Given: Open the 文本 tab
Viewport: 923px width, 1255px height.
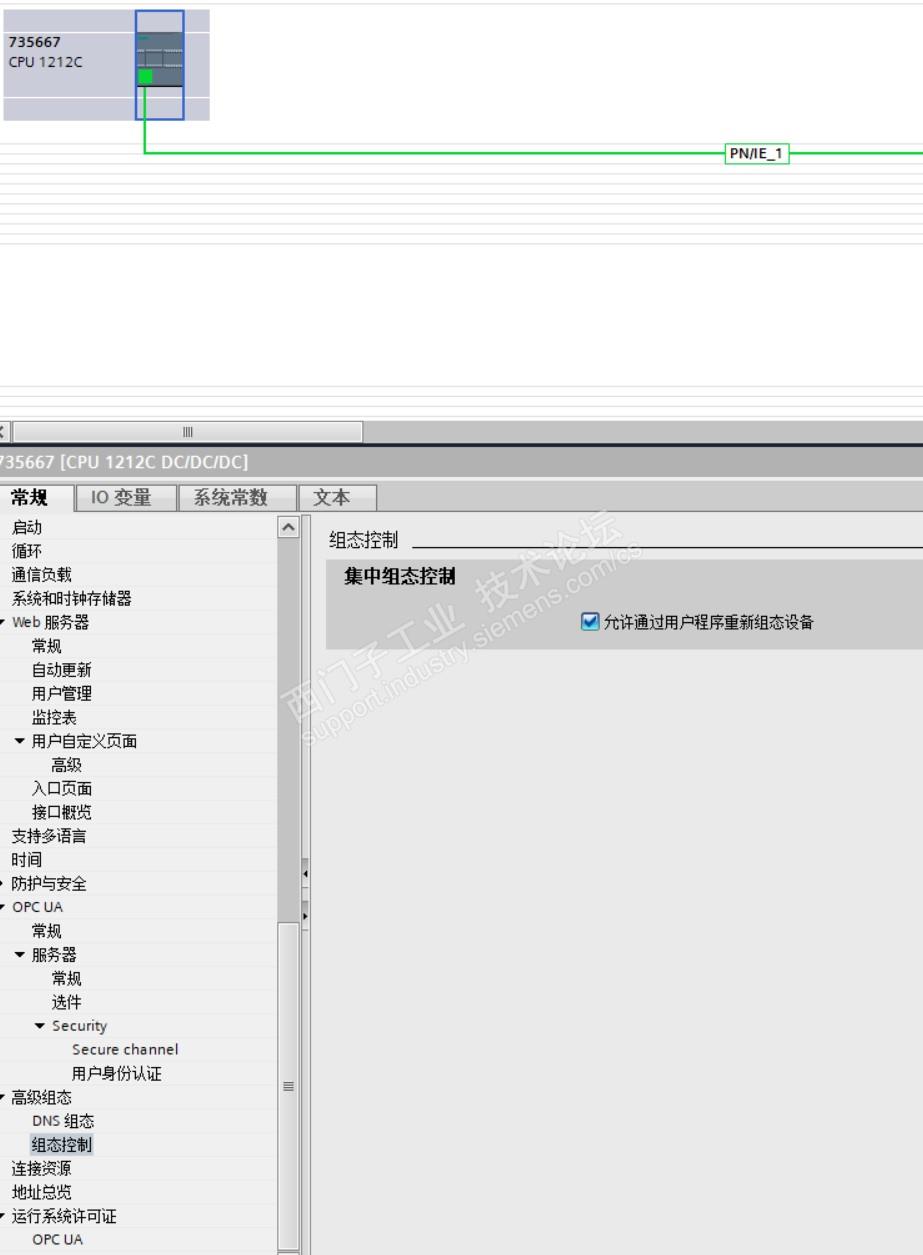Looking at the screenshot, I should coord(338,498).
